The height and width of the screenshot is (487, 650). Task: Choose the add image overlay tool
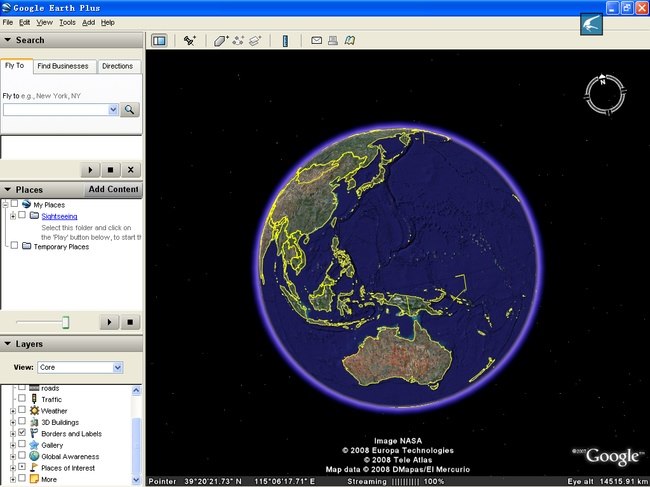click(255, 41)
